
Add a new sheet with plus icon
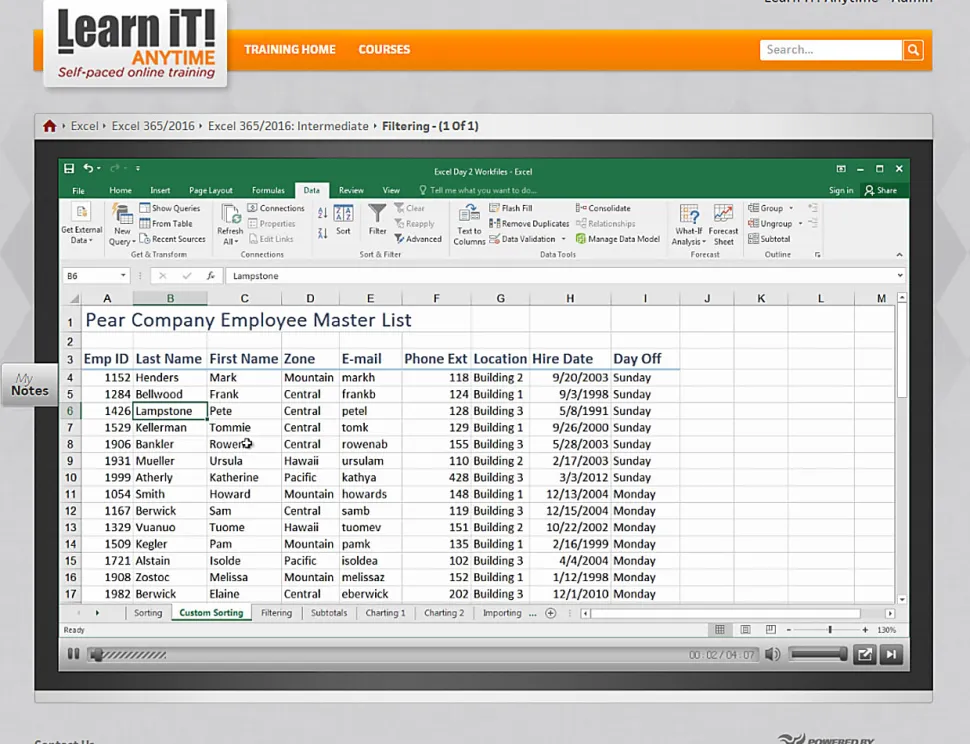(x=550, y=613)
